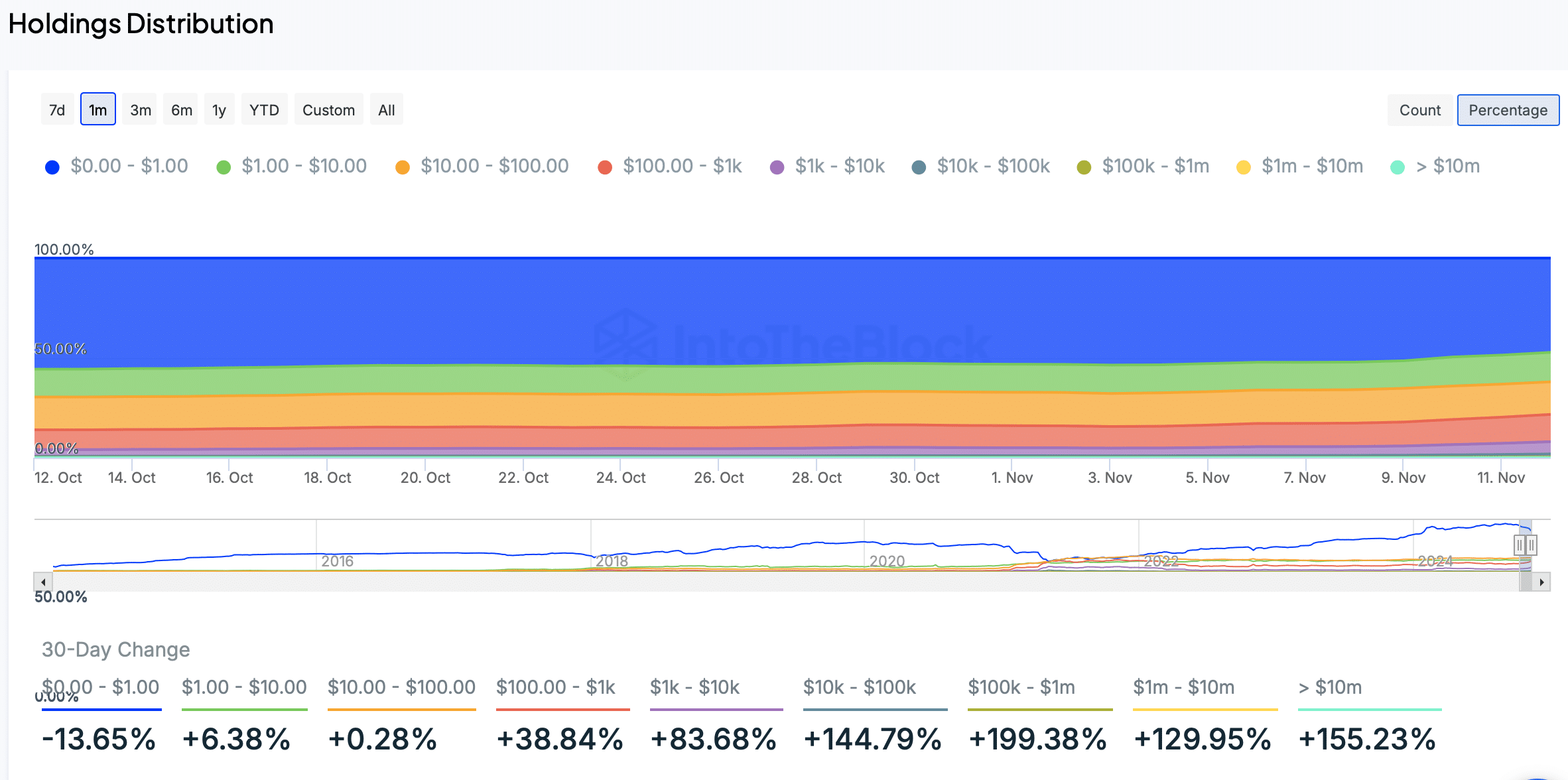Screen dimensions: 1568x780
Task: Show All historical data range
Action: [x=386, y=110]
